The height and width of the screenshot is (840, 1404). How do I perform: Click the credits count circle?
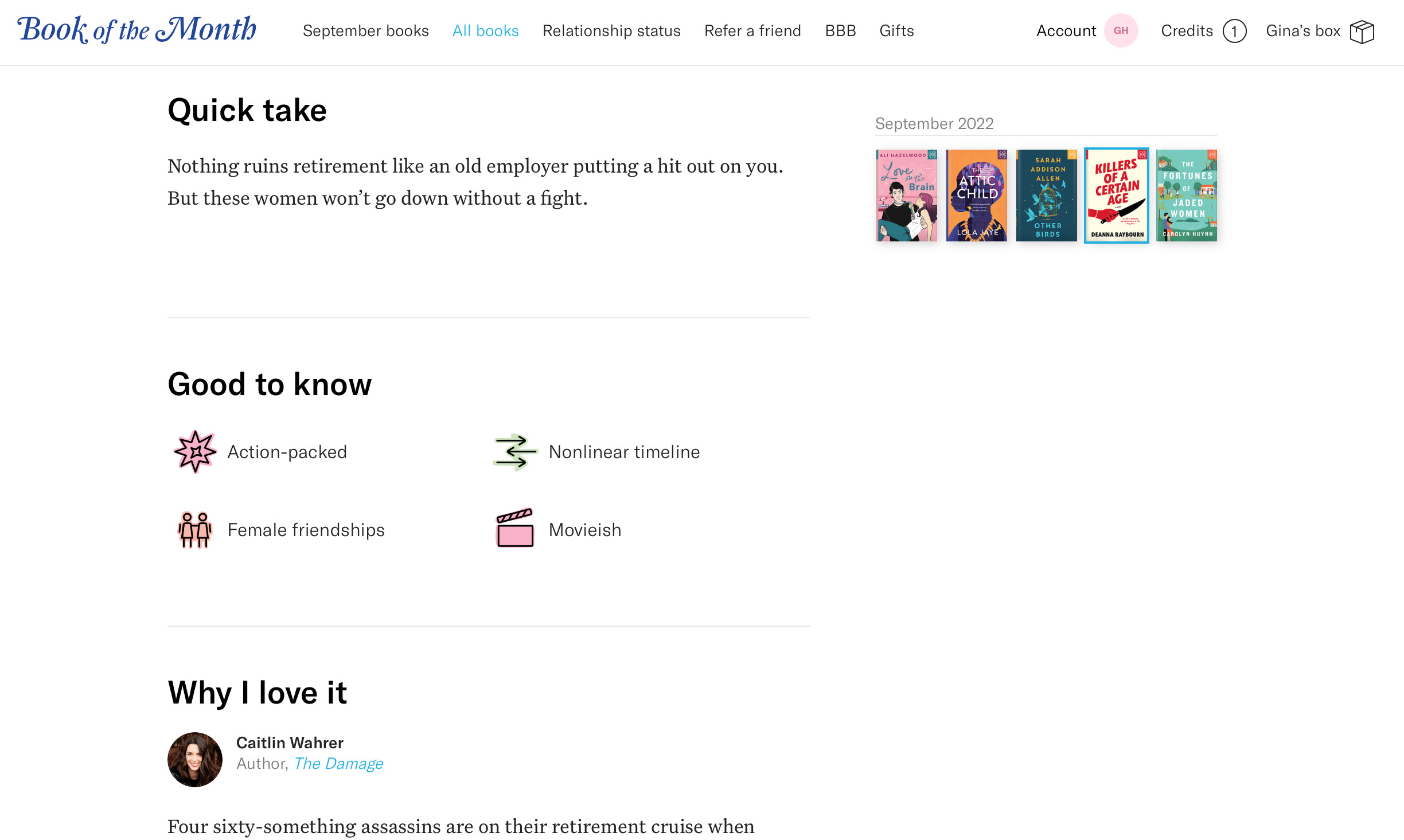click(1234, 32)
